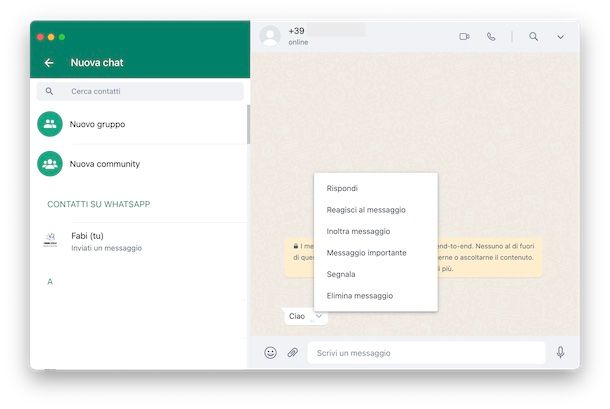
Task: Record a voice message with microphone
Action: point(560,352)
